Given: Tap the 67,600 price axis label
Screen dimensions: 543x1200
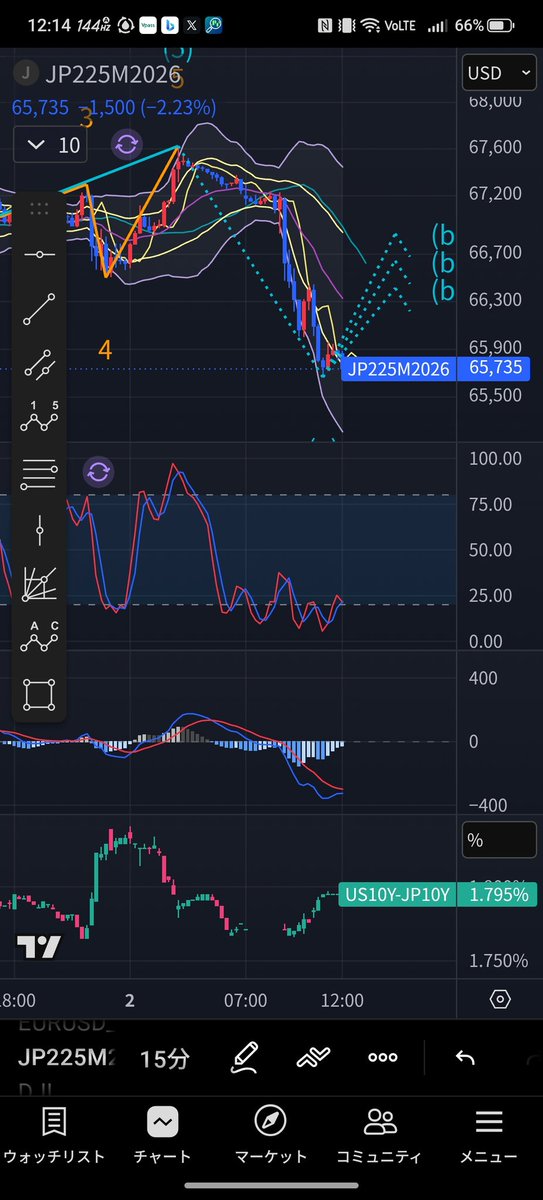Looking at the screenshot, I should point(494,147).
